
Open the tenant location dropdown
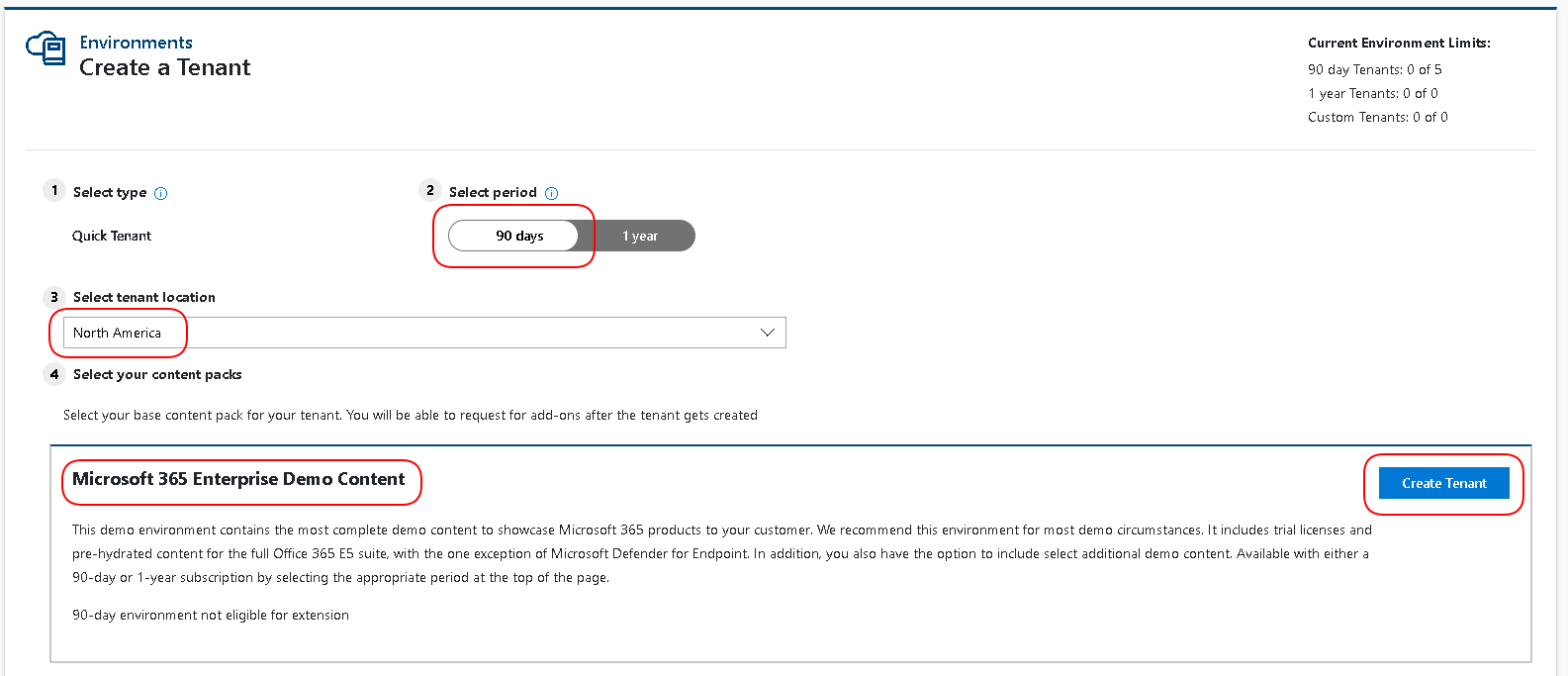pyautogui.click(x=424, y=333)
